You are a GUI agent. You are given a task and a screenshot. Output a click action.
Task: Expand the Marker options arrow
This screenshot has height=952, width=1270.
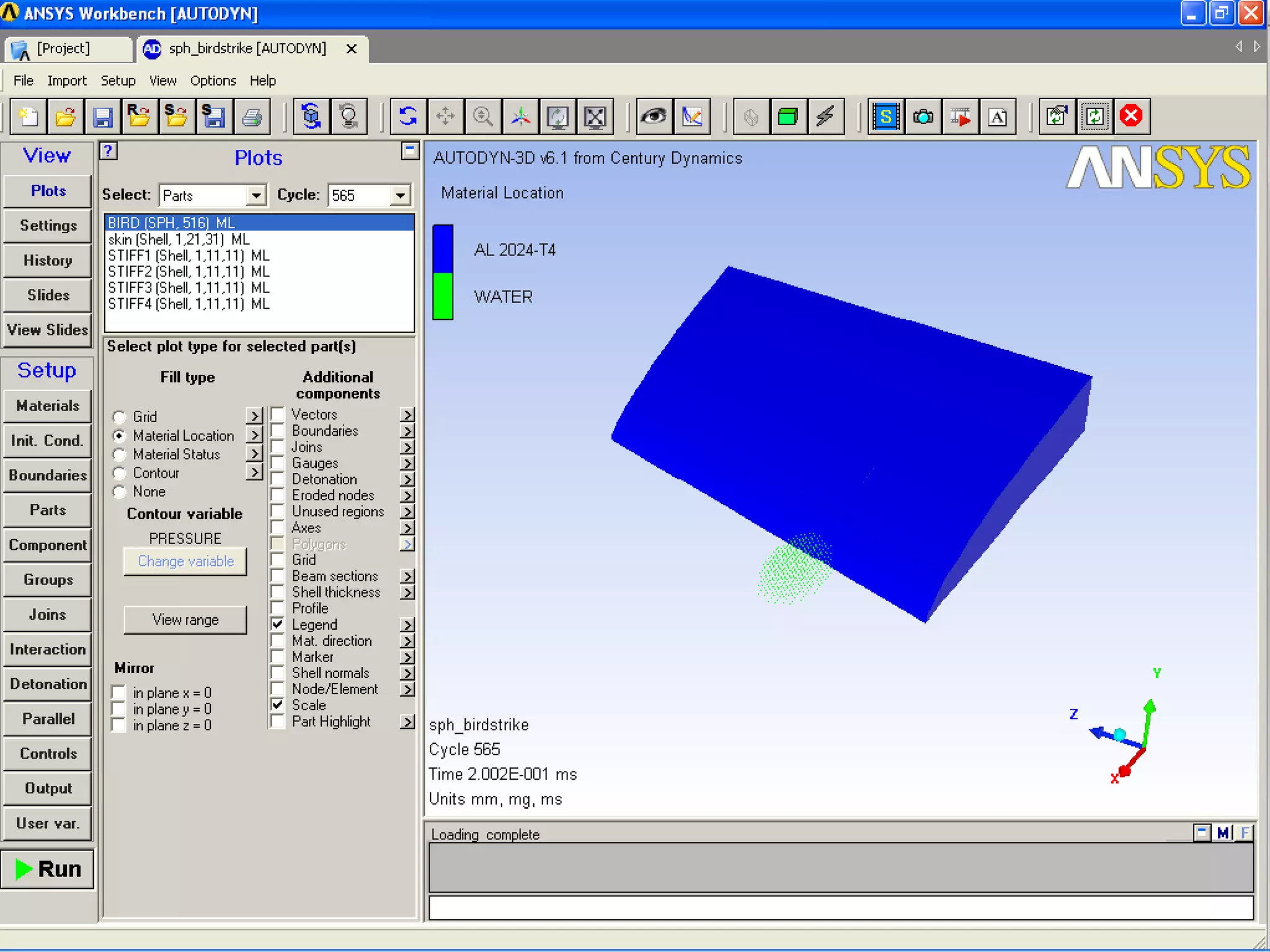pos(407,657)
